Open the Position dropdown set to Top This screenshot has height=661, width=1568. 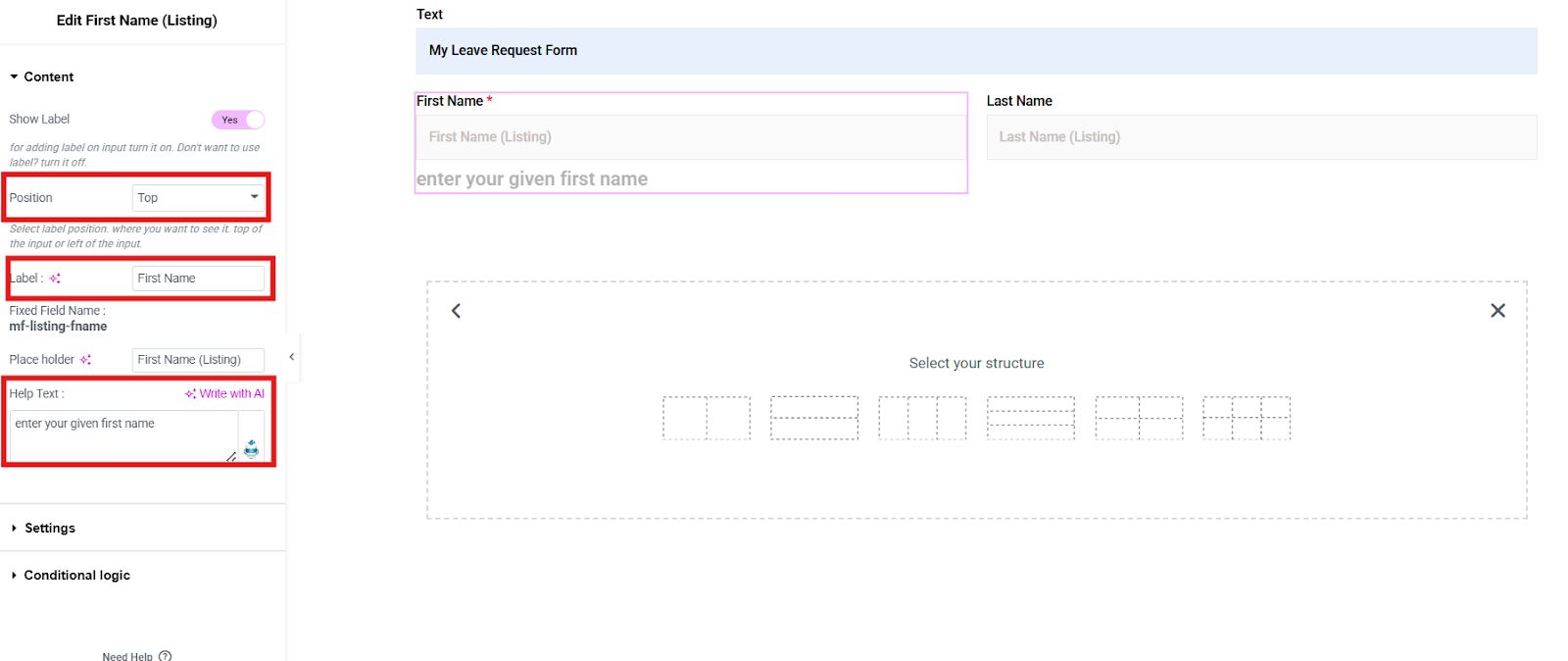[x=199, y=197]
